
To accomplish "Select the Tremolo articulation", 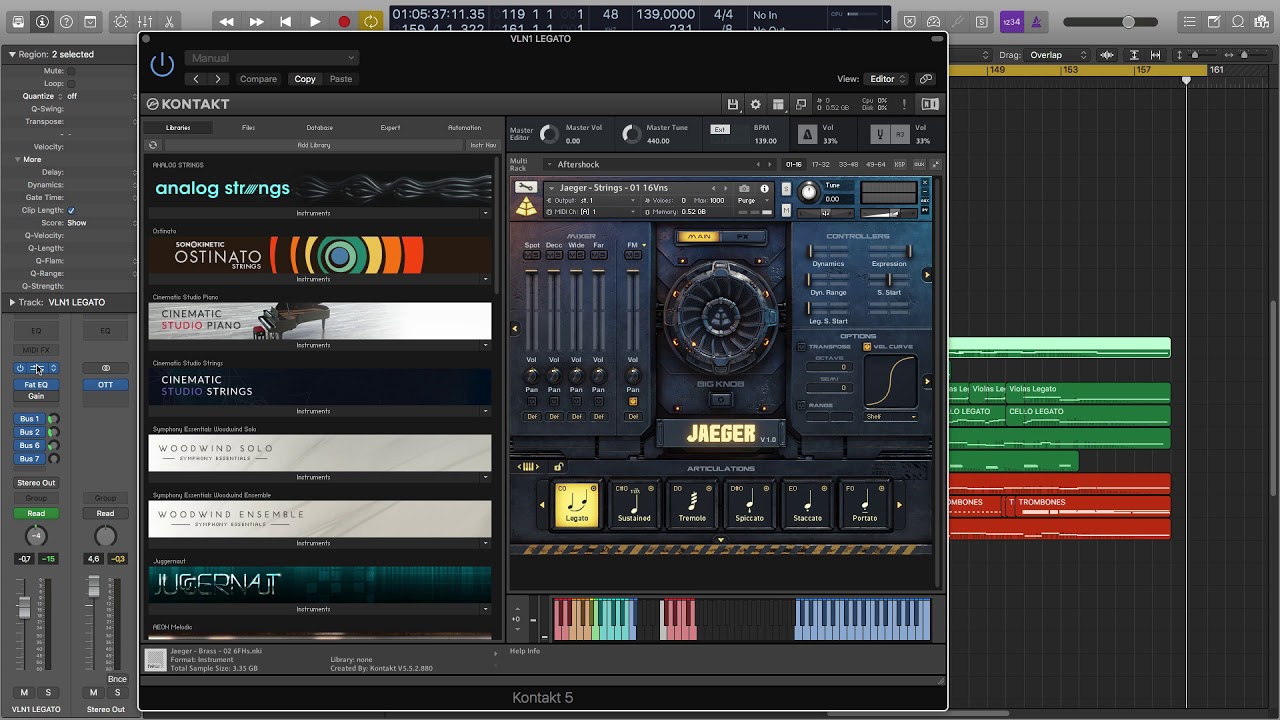I will [692, 504].
